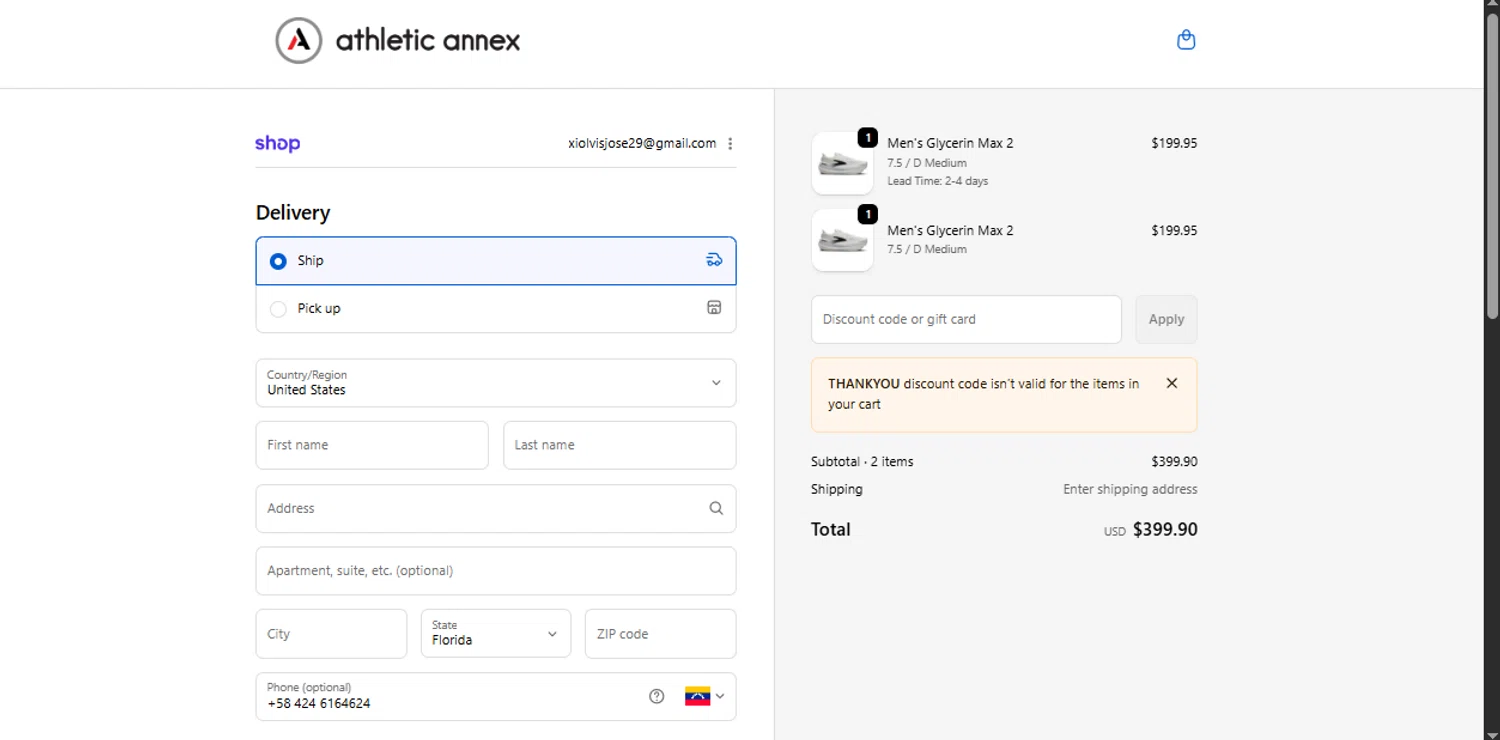1500x740 pixels.
Task: Click shoe thumbnail with Lead Time 2-4 days
Action: 842,163
